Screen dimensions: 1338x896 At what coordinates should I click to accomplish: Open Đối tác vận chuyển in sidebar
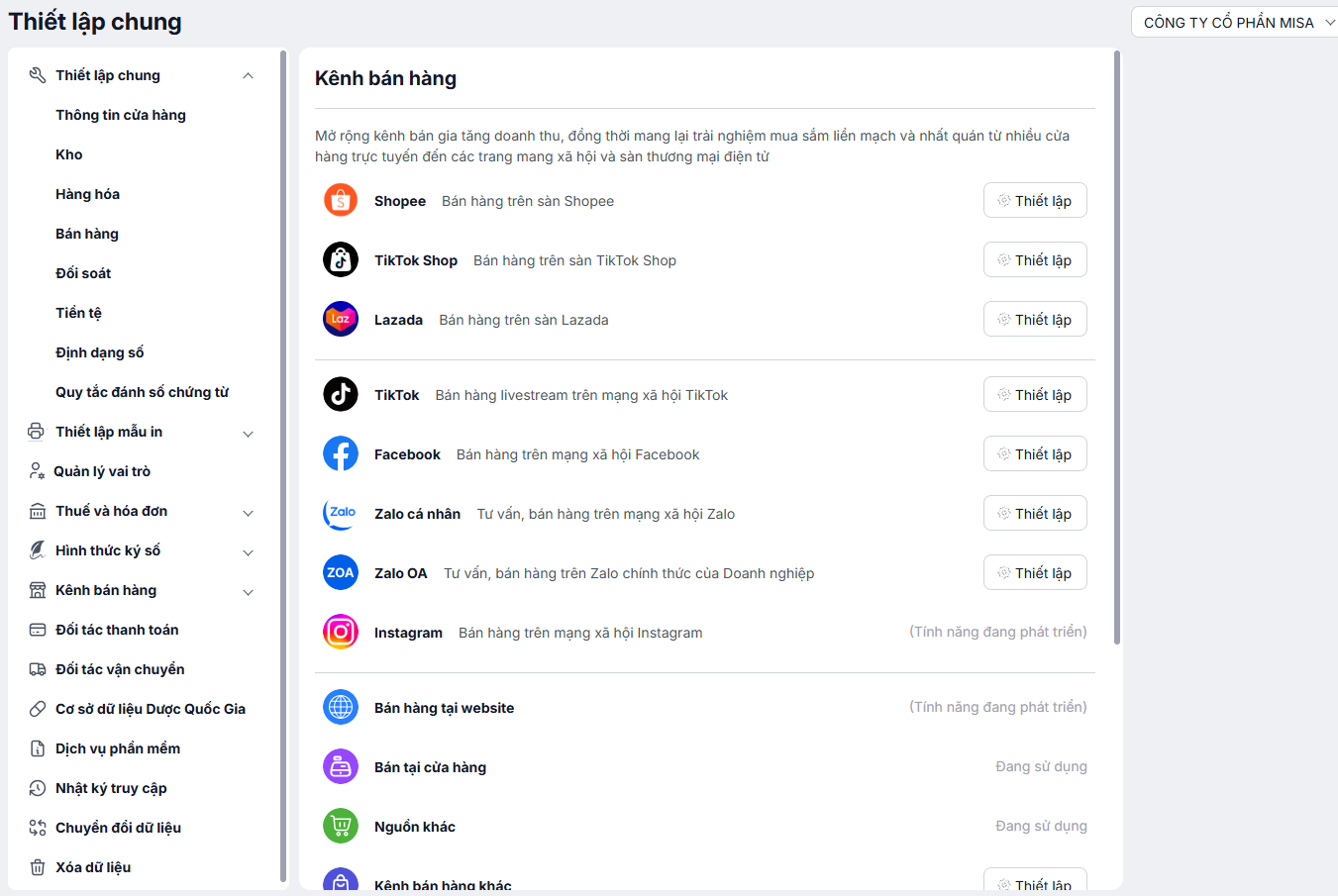(x=120, y=669)
